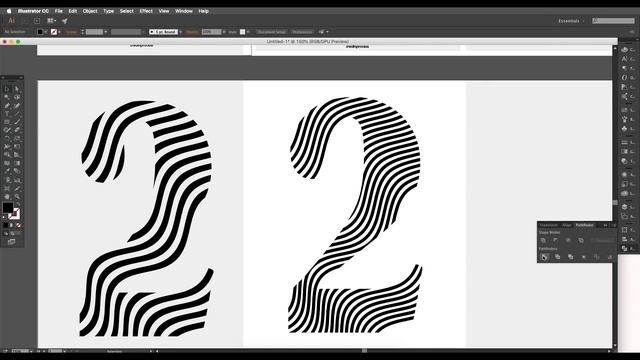Select the Direct Selection tool
Viewport: 640px width, 360px height.
[x=17, y=89]
